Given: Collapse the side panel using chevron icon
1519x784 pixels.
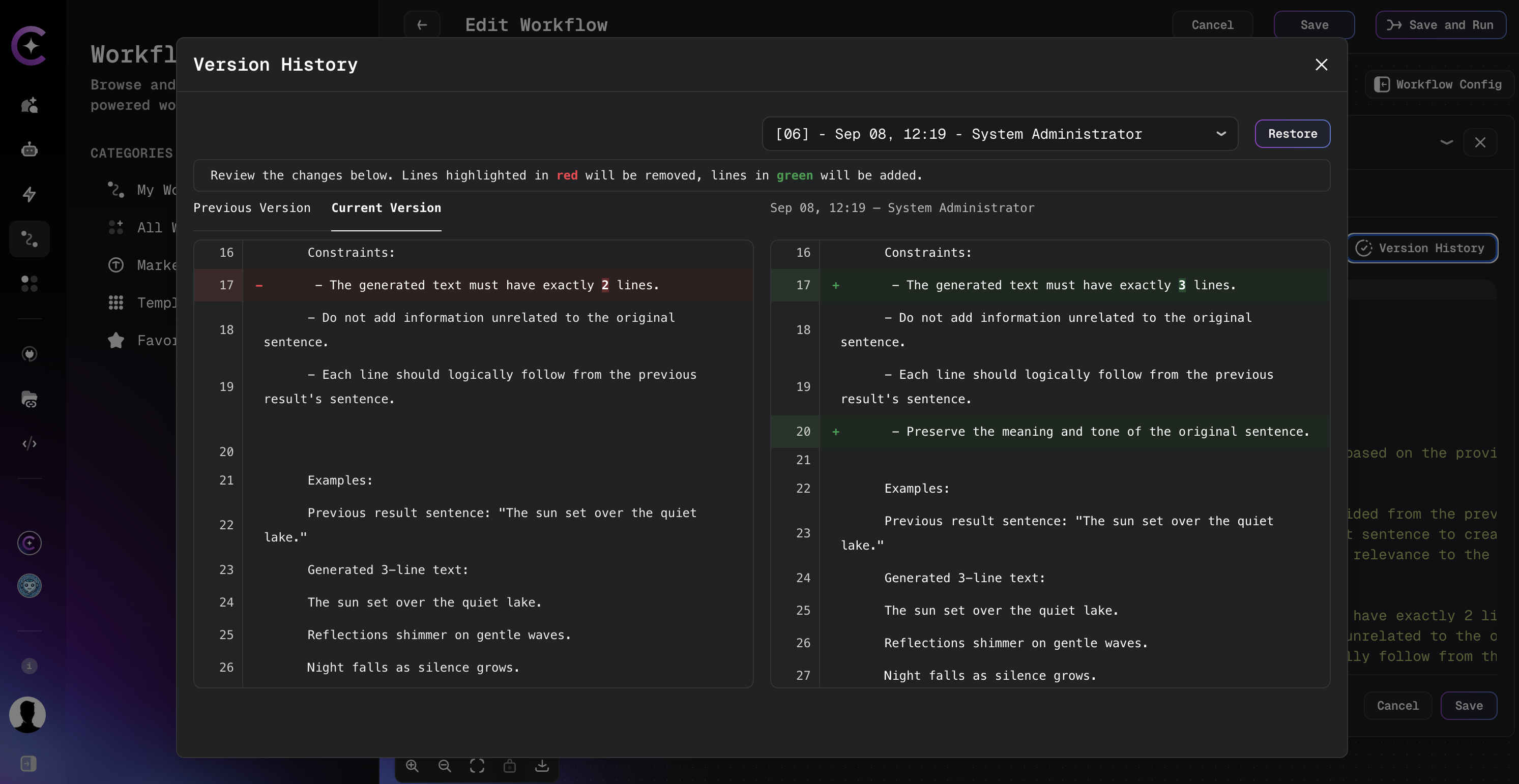Looking at the screenshot, I should [x=1446, y=142].
